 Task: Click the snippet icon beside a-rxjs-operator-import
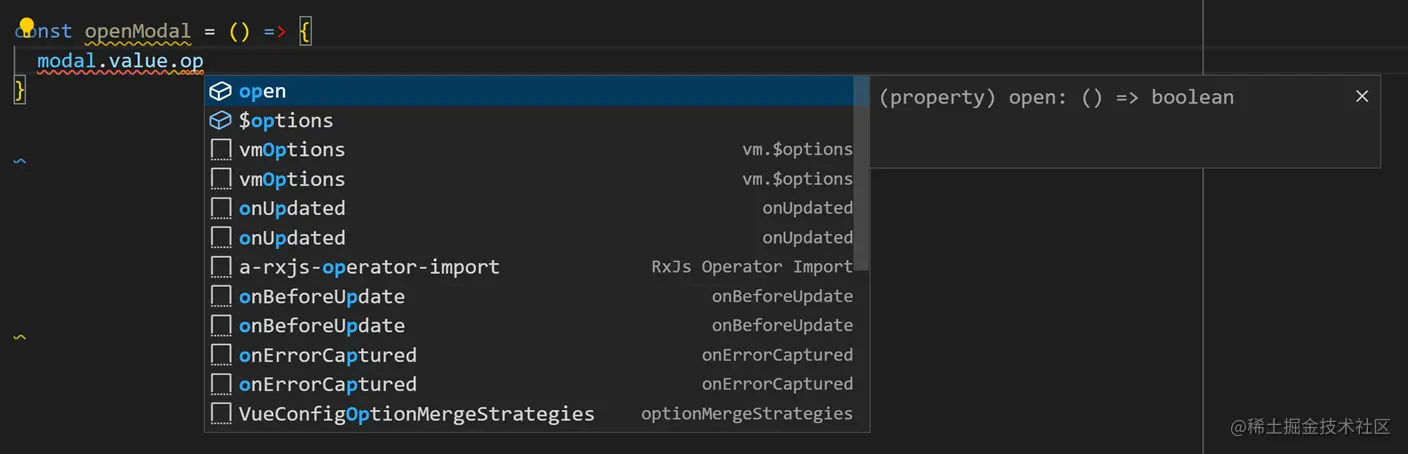221,267
